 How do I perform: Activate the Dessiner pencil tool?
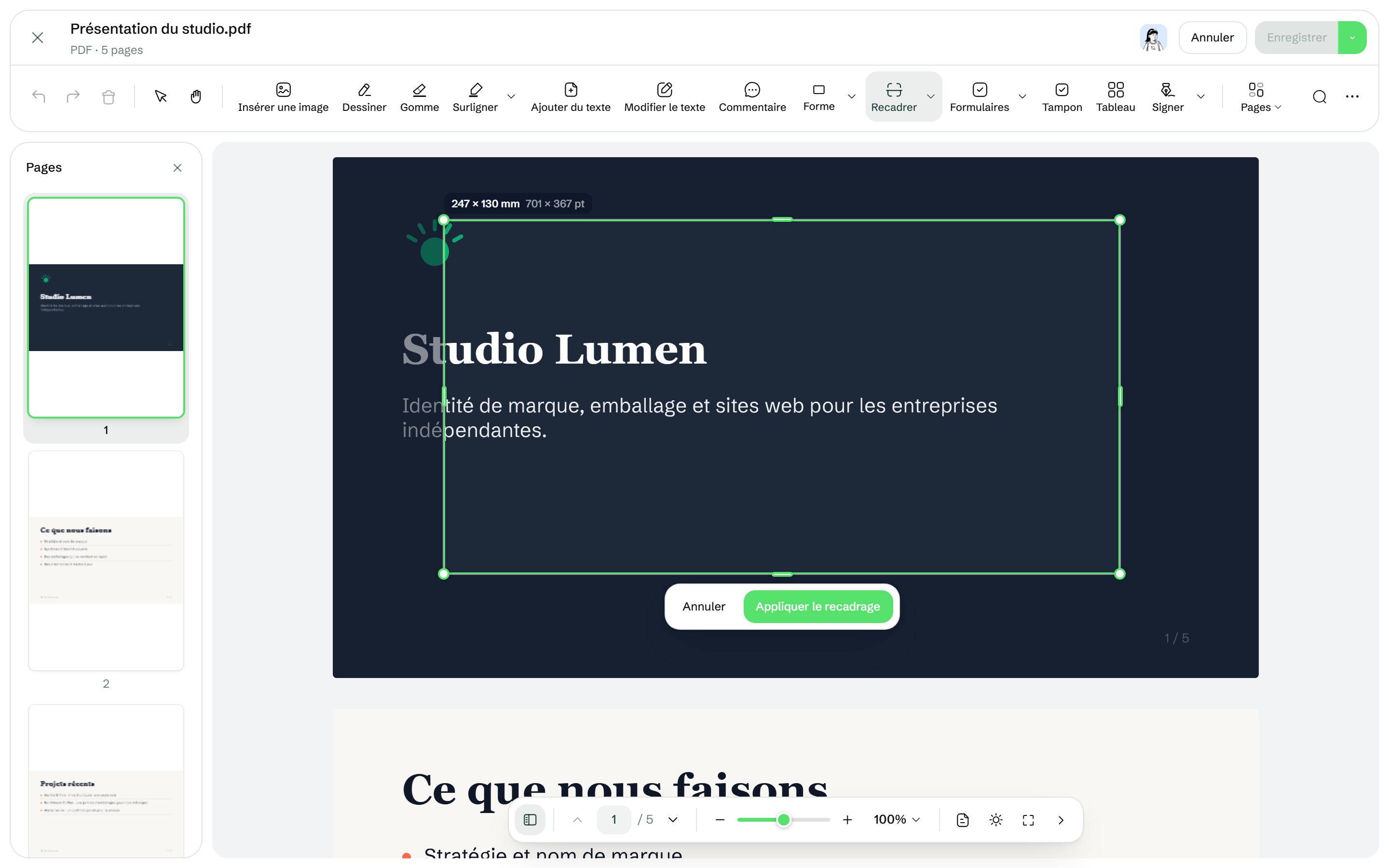click(x=364, y=96)
